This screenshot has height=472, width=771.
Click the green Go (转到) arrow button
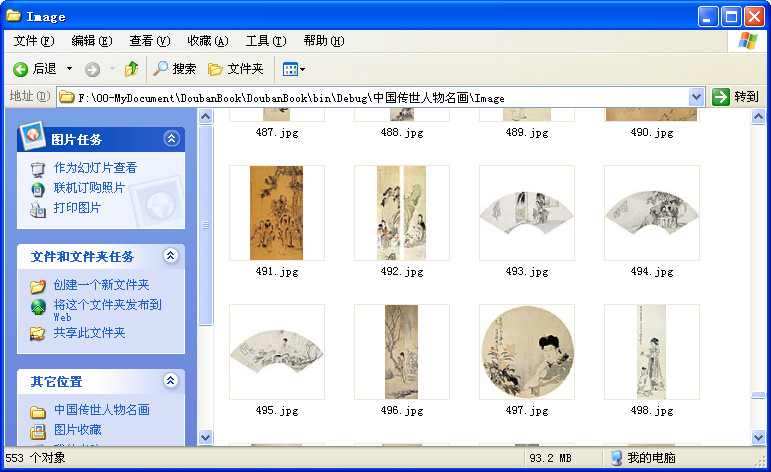point(720,97)
